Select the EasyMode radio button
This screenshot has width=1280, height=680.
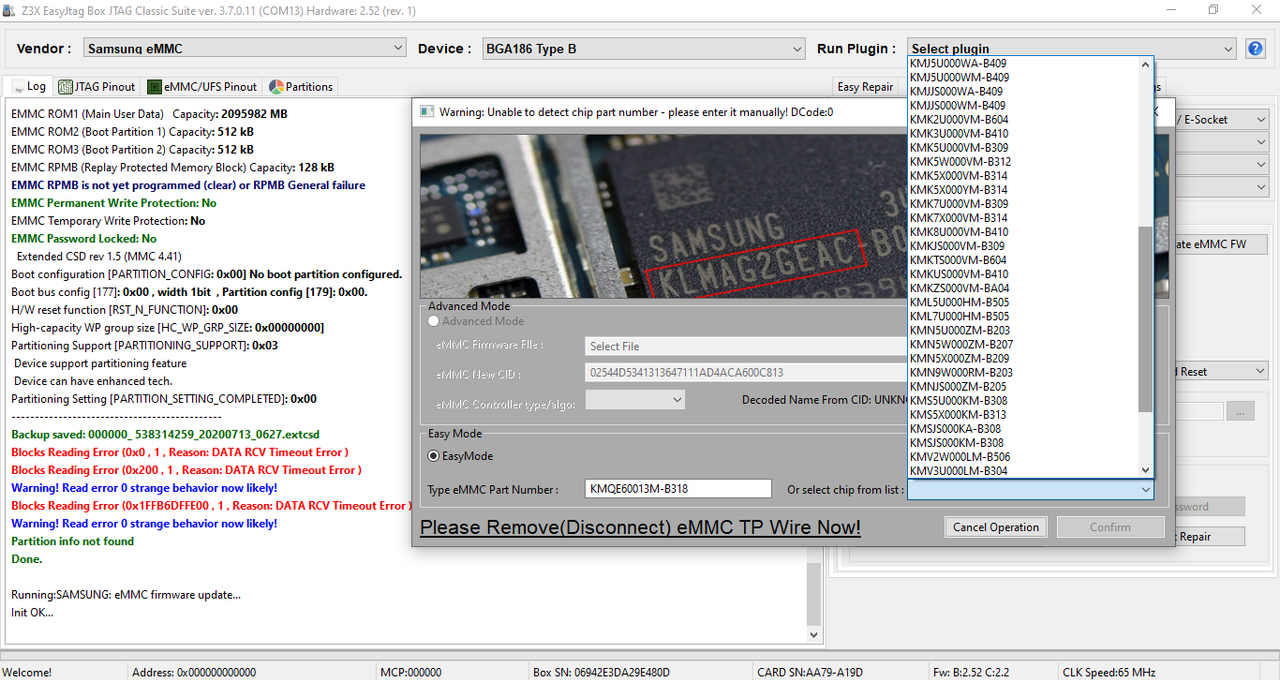(x=434, y=456)
